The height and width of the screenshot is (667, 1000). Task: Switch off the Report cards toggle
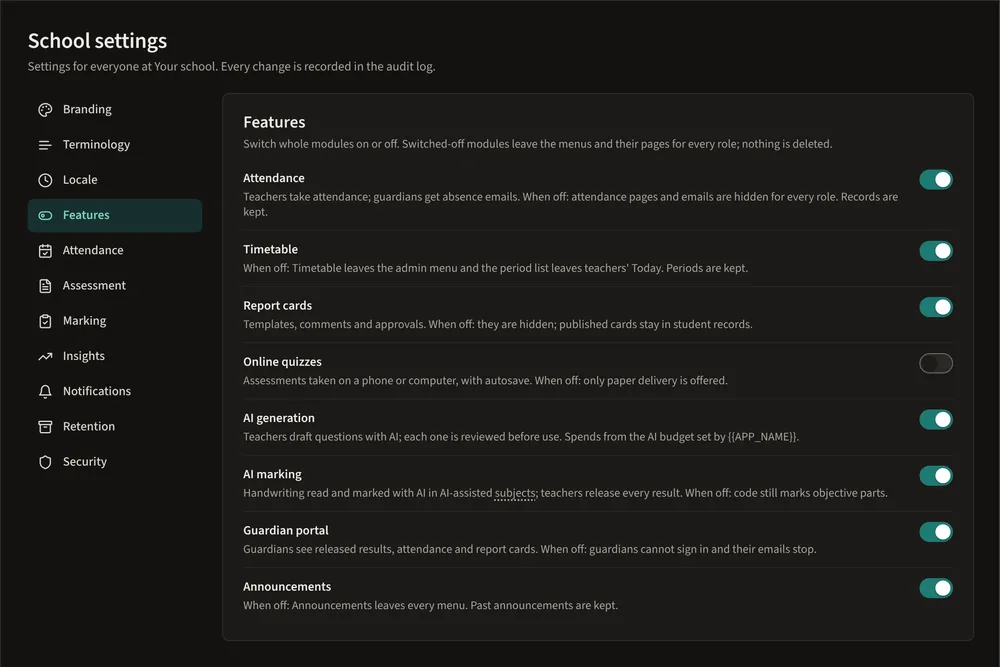936,307
